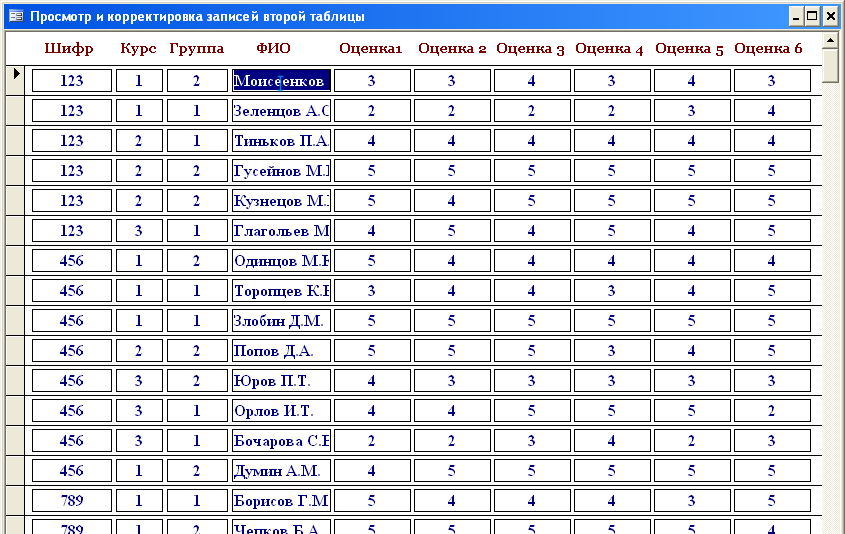Click Оценка 5 field in Бочарова row
This screenshot has width=845, height=534.
pyautogui.click(x=692, y=441)
